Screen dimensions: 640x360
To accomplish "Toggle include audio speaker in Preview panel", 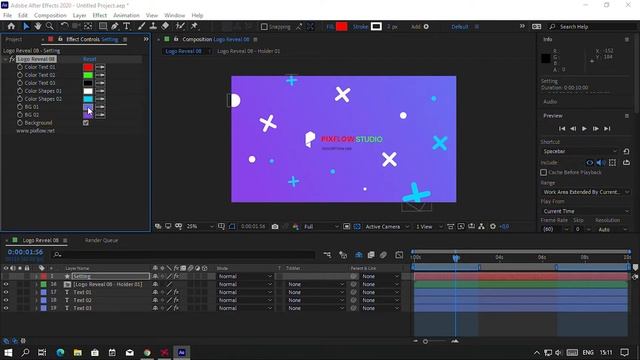I will [x=601, y=162].
